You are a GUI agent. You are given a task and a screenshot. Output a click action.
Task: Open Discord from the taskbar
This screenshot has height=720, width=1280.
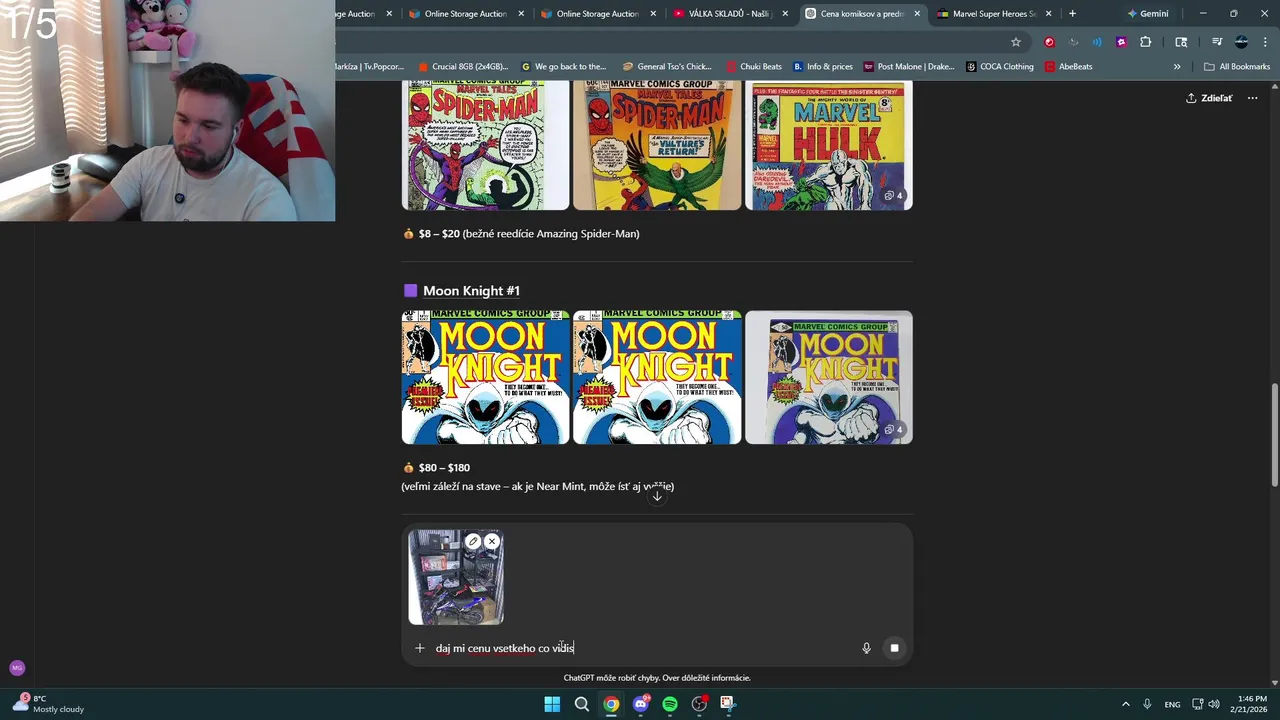pyautogui.click(x=641, y=704)
